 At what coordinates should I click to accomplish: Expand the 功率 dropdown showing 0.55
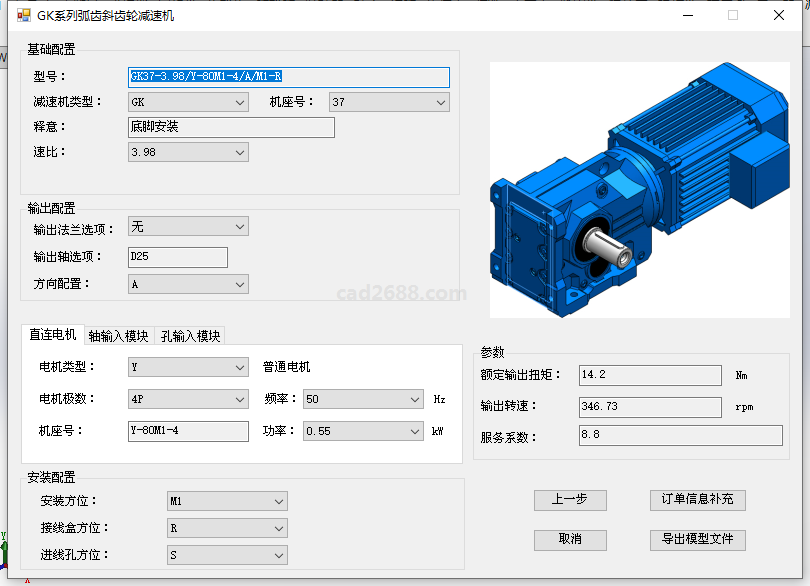(x=363, y=431)
